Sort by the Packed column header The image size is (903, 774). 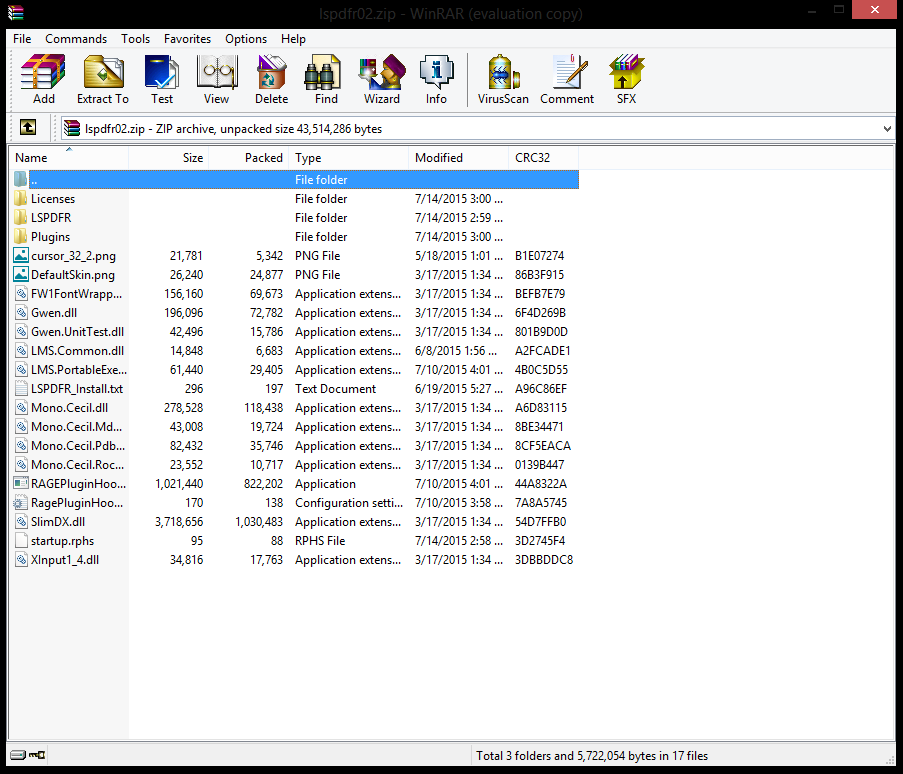point(248,158)
